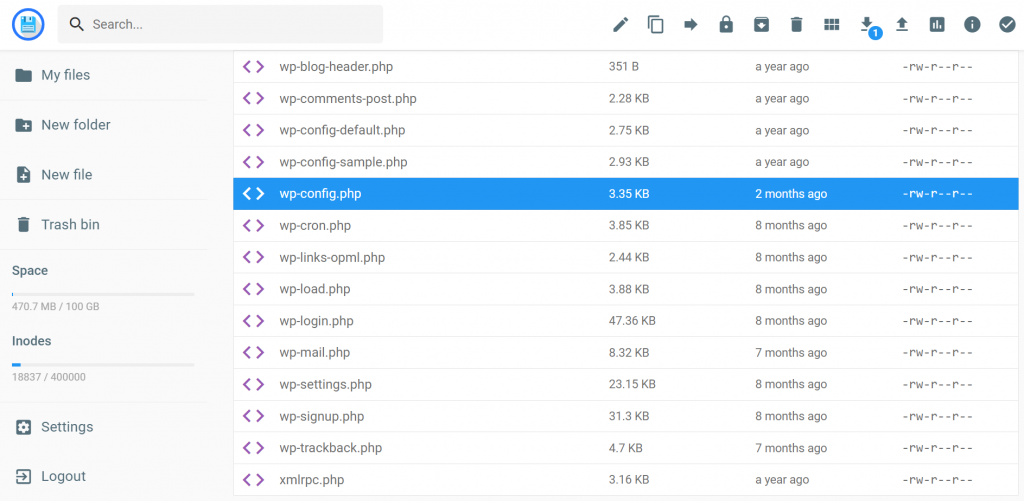Select the wp-config-default.php file

626,130
